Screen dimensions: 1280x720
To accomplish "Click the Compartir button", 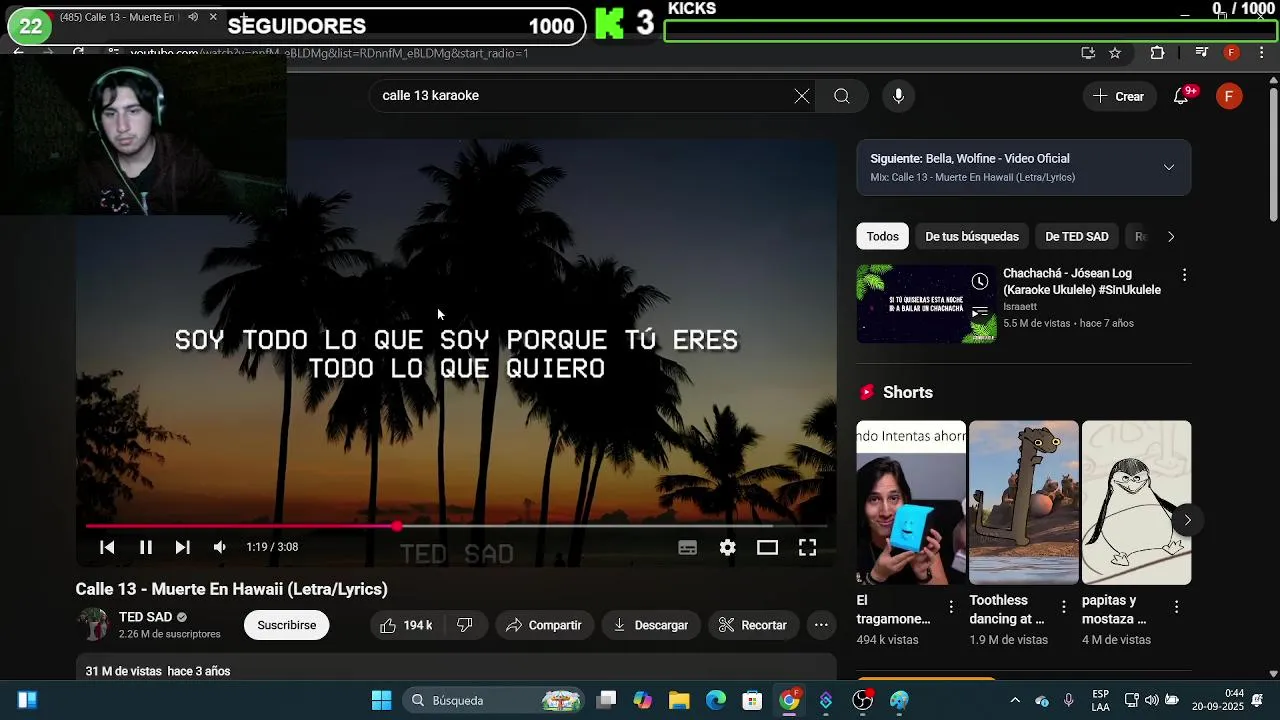I will (544, 625).
